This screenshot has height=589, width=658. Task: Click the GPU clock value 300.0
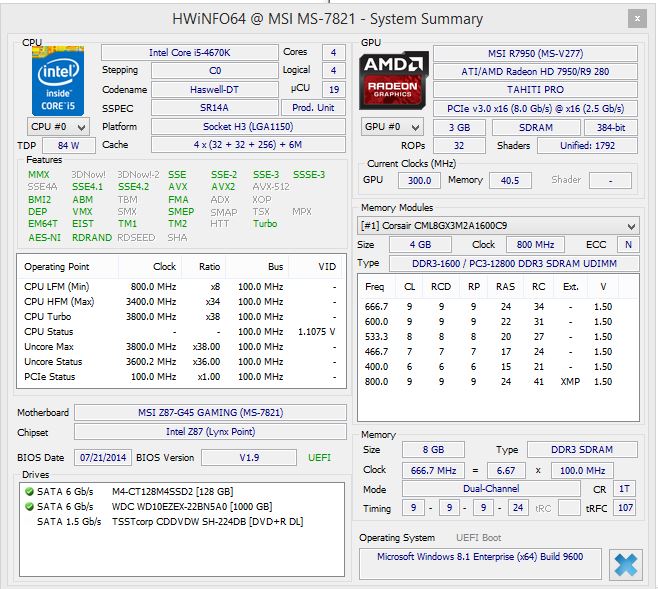(419, 180)
